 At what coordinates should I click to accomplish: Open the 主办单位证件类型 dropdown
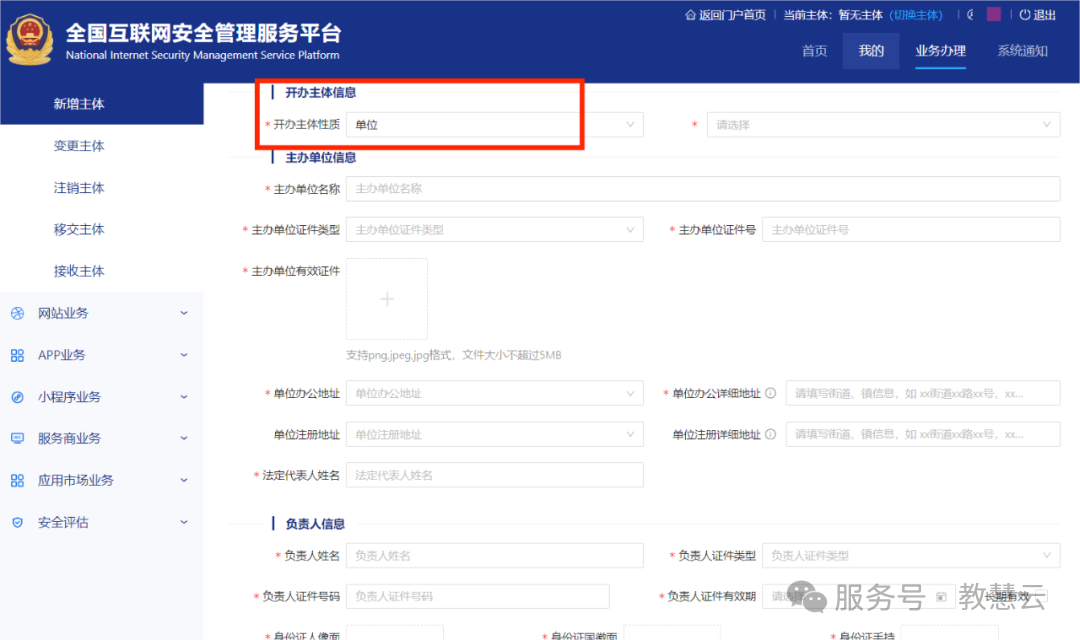click(x=494, y=230)
